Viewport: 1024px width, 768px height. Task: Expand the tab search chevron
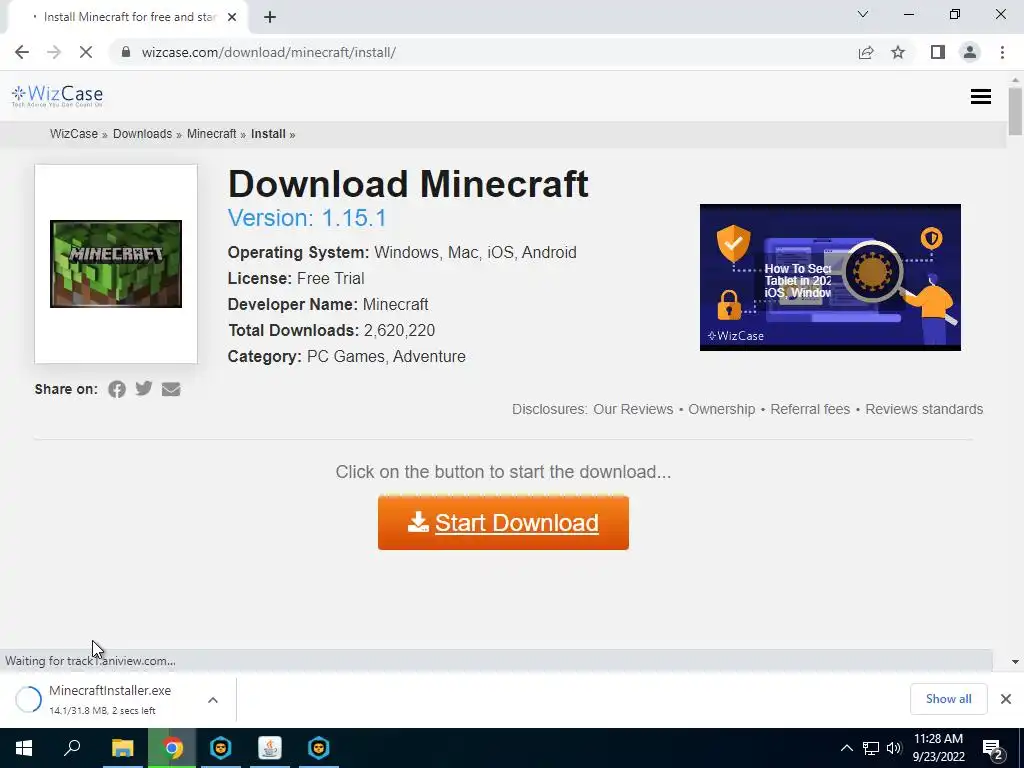click(863, 14)
